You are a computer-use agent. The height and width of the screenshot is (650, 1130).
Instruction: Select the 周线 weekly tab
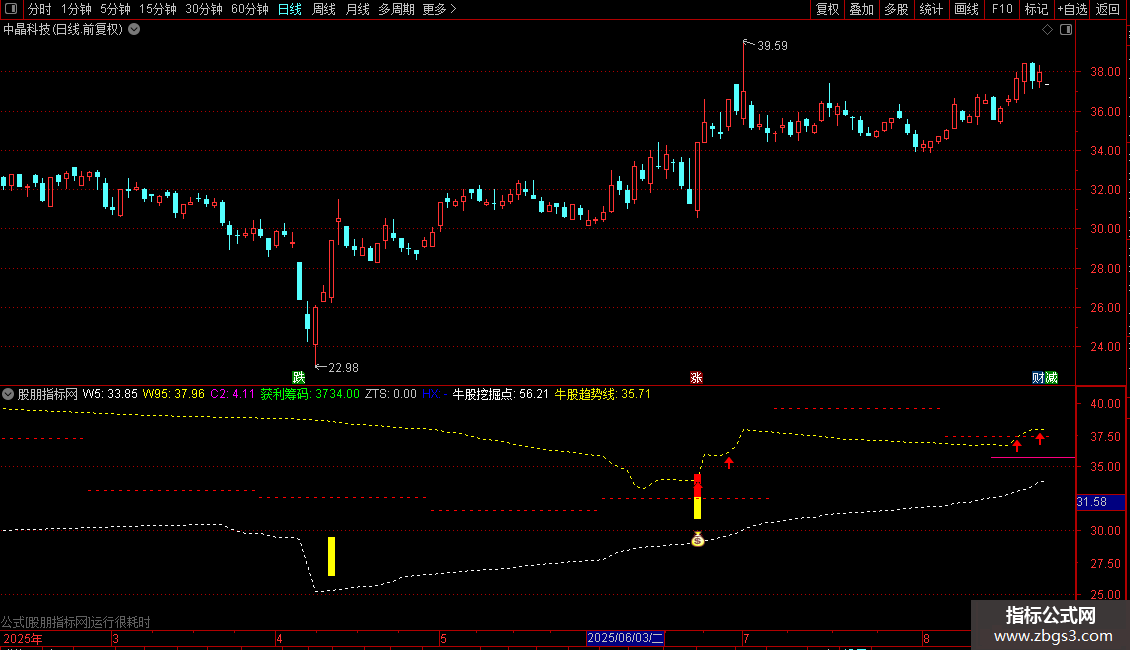coord(324,9)
